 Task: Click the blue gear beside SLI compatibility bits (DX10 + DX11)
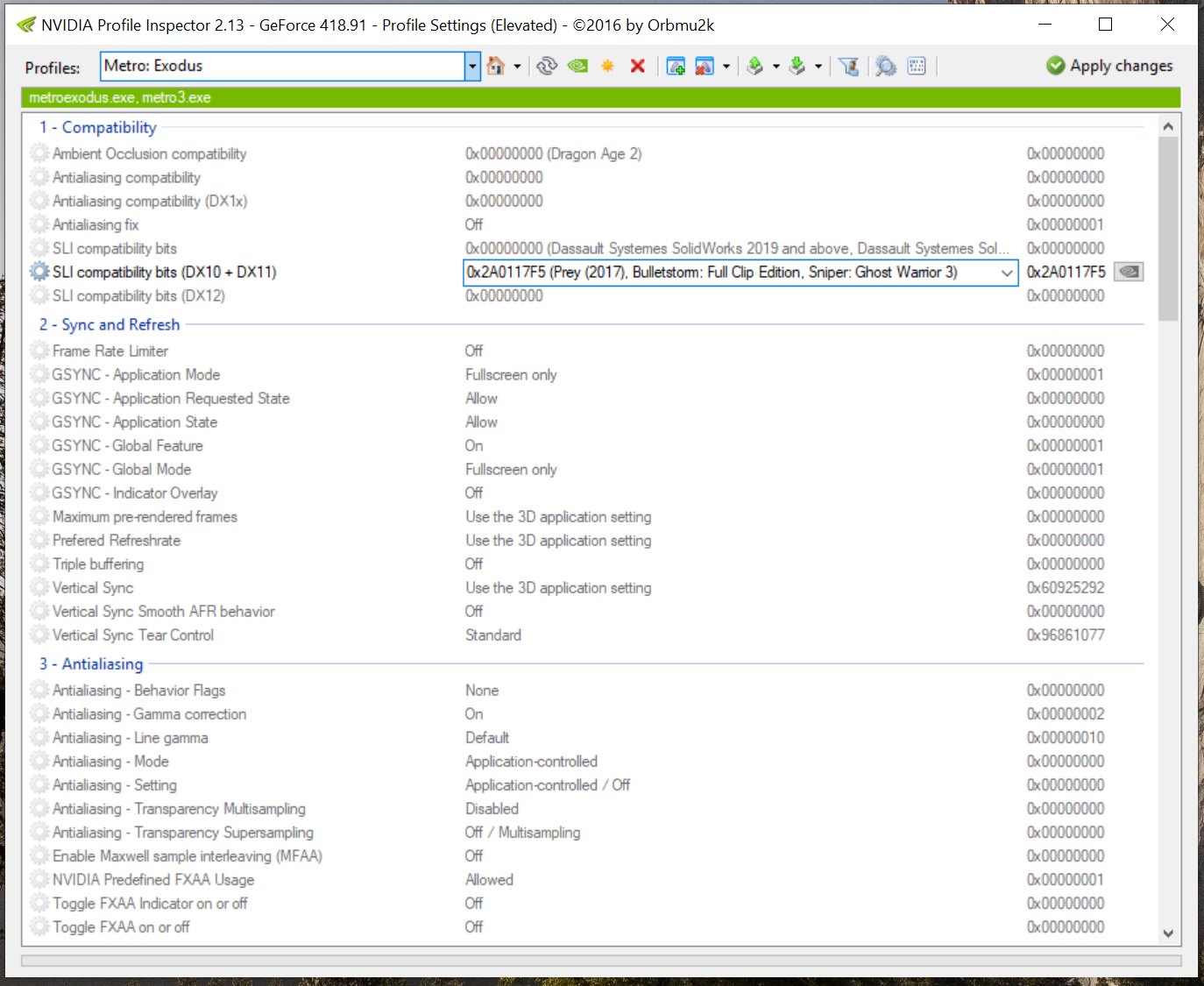pos(39,272)
